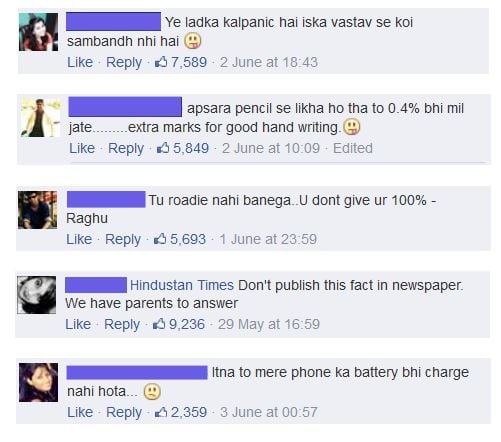
Task: Open profile picture of the phone battery commenter
Action: pyautogui.click(x=38, y=382)
